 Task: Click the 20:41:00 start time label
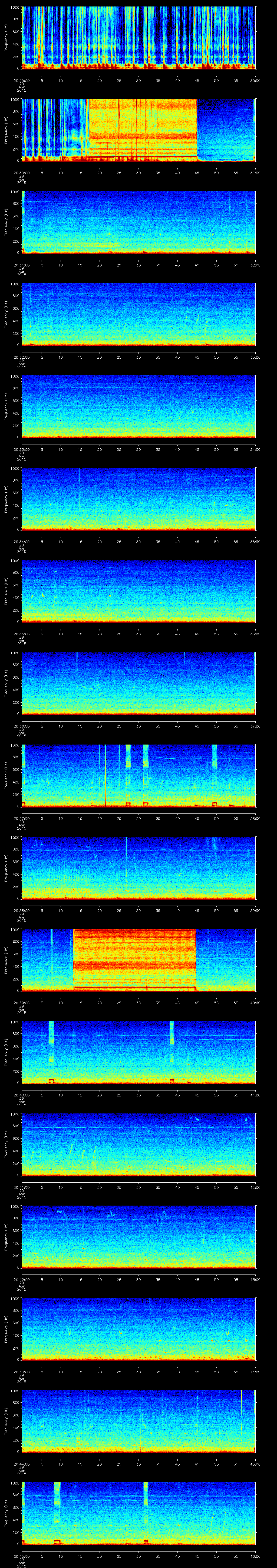[x=21, y=1187]
